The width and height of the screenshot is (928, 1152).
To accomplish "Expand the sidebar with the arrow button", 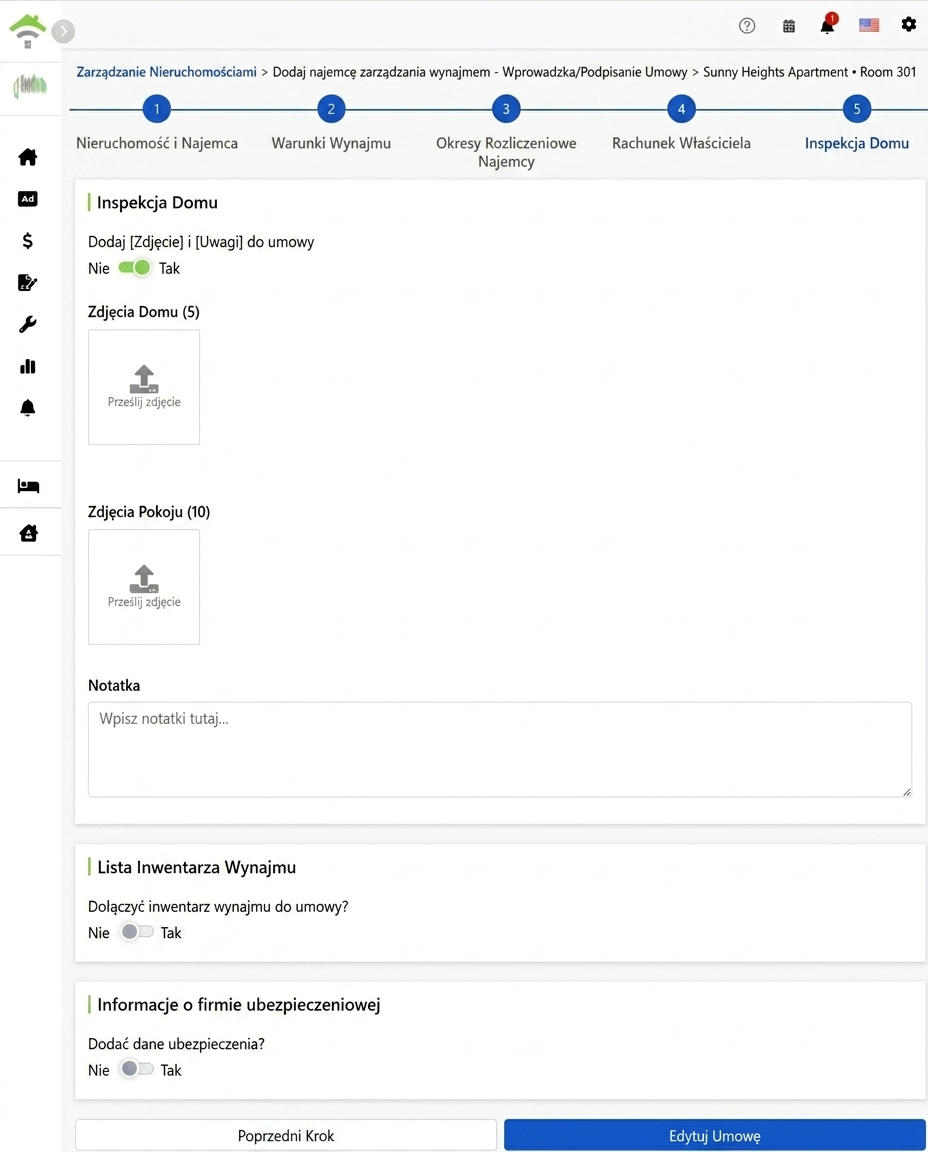I will coord(63,31).
